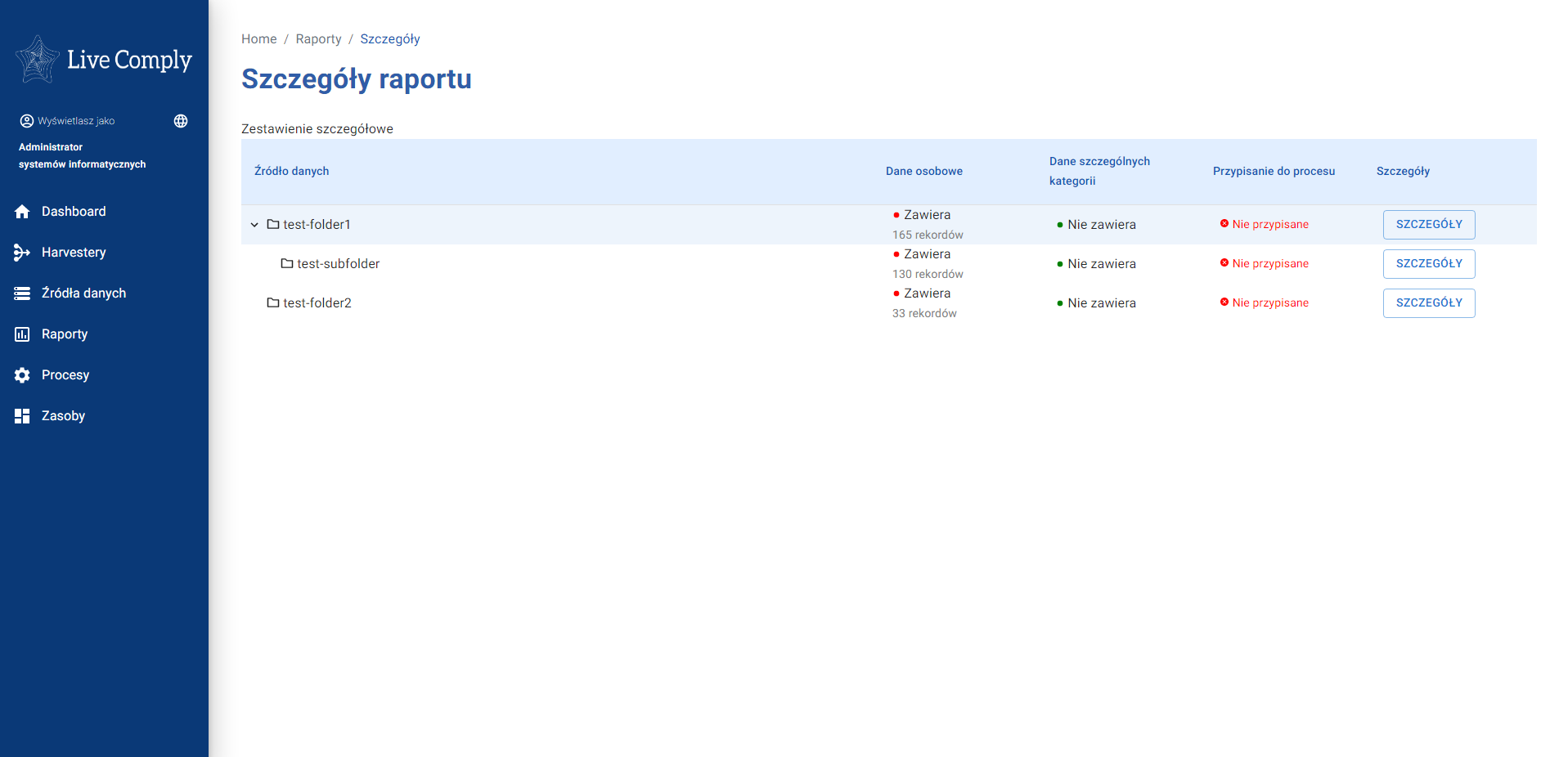Go to Raporty breadcrumb link
This screenshot has width=1568, height=757.
318,39
